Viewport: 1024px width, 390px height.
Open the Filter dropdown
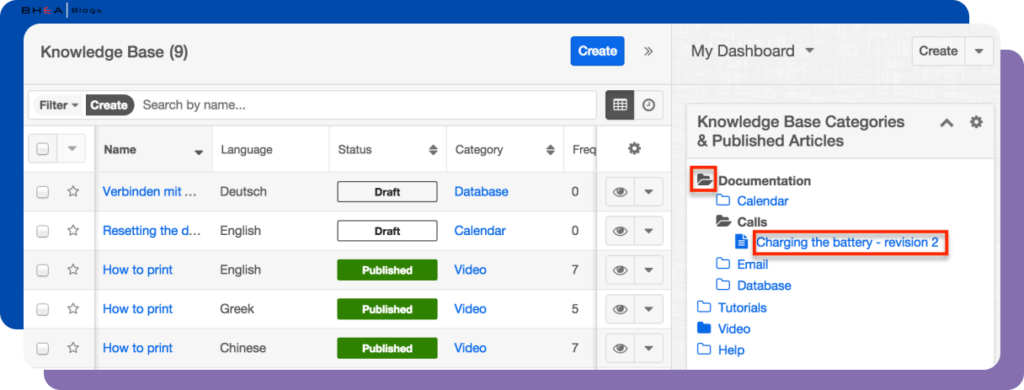(x=59, y=105)
